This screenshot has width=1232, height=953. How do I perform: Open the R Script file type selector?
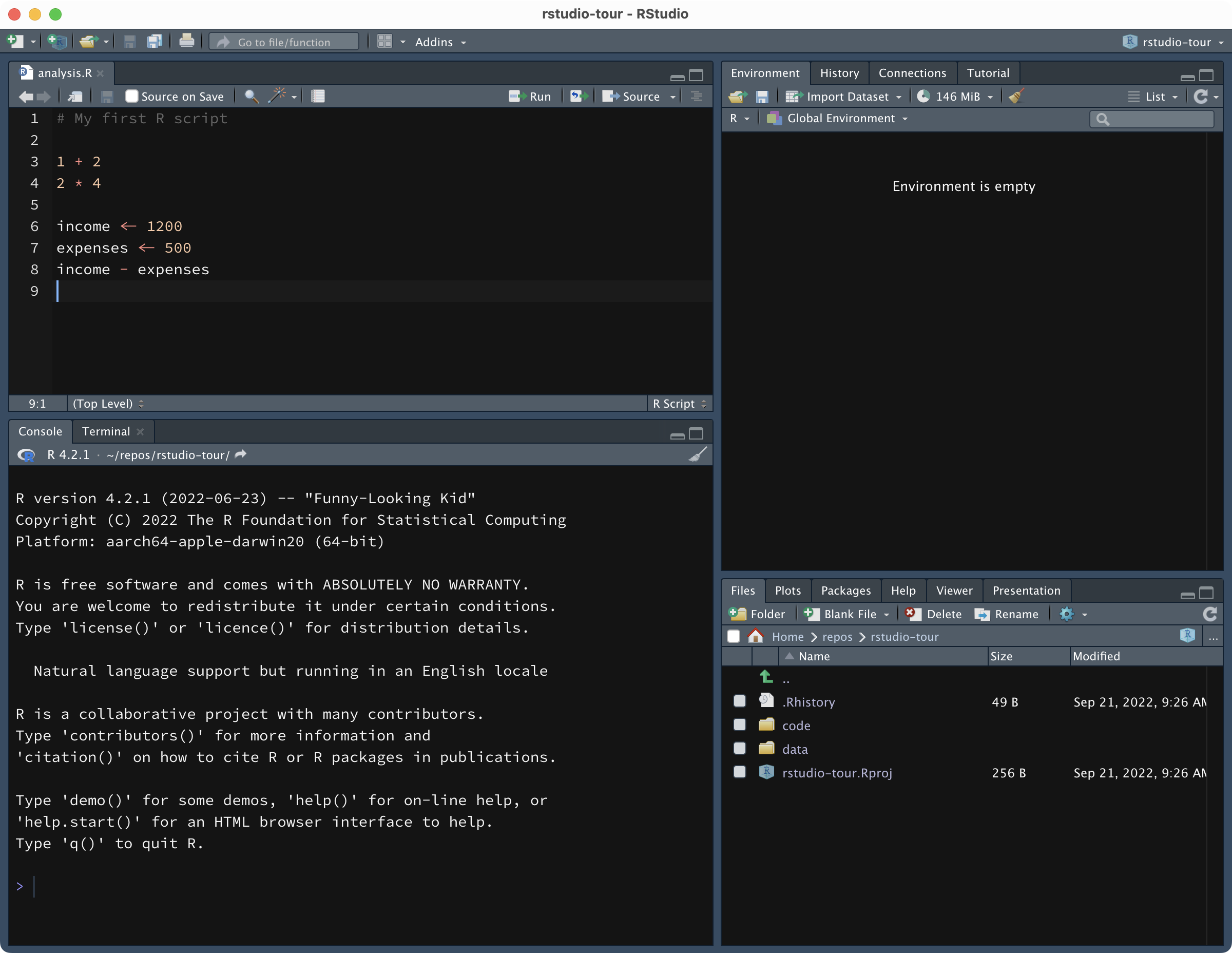tap(679, 404)
